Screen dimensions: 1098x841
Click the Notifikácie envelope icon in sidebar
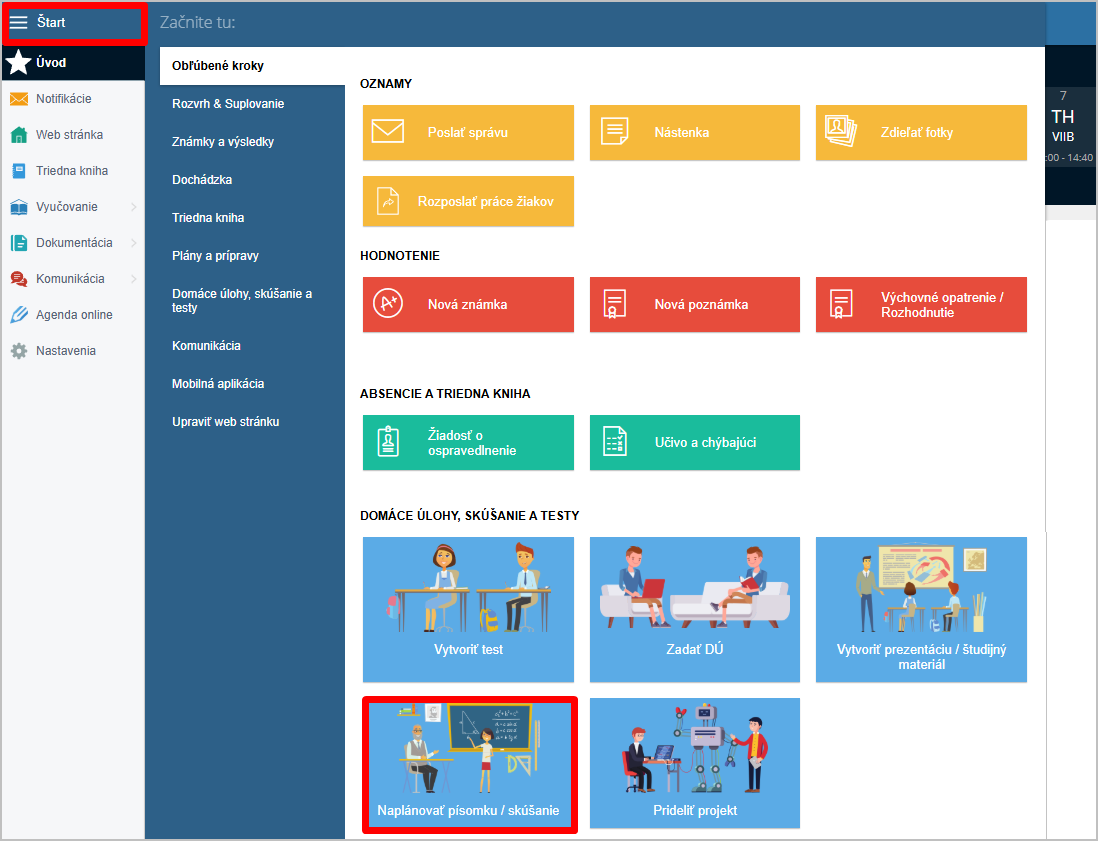[x=19, y=99]
